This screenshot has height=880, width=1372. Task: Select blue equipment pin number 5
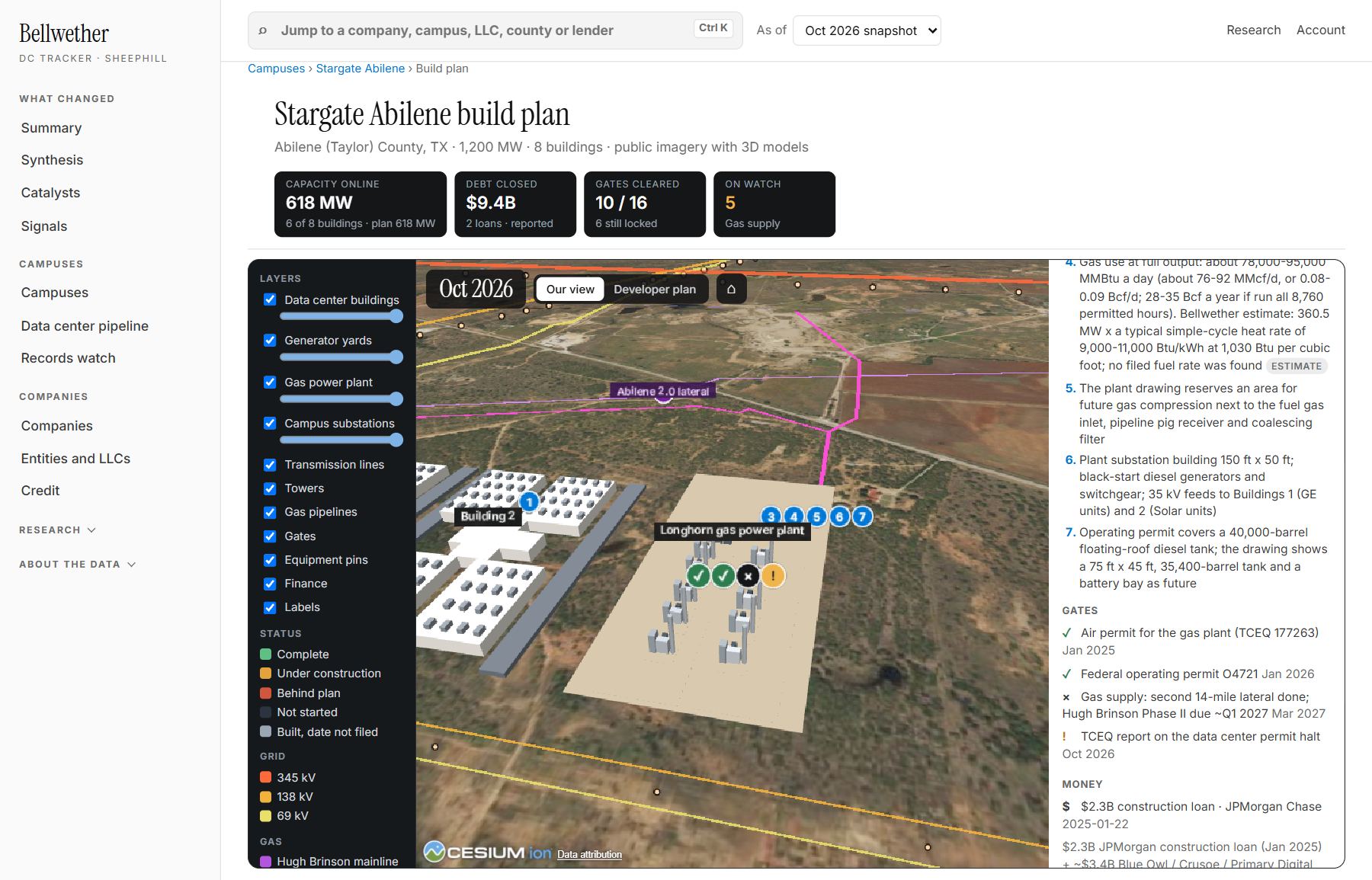click(817, 517)
